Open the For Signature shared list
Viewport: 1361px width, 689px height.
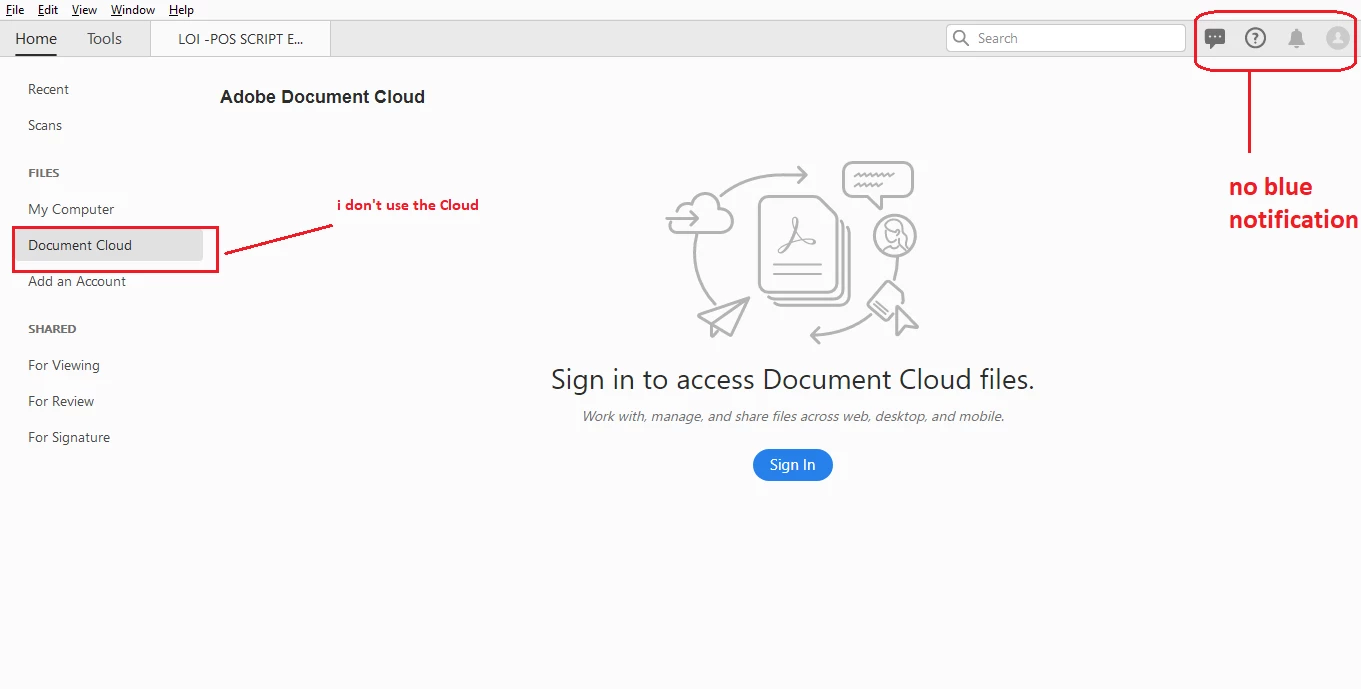[x=69, y=437]
